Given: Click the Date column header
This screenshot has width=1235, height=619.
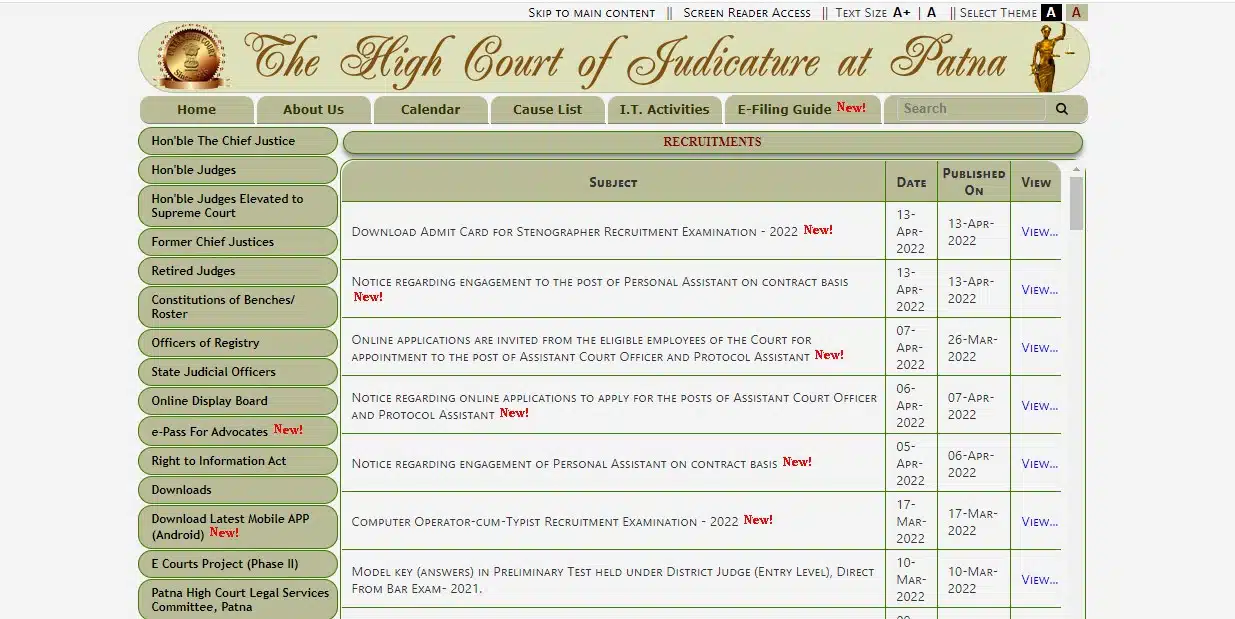Looking at the screenshot, I should (911, 182).
